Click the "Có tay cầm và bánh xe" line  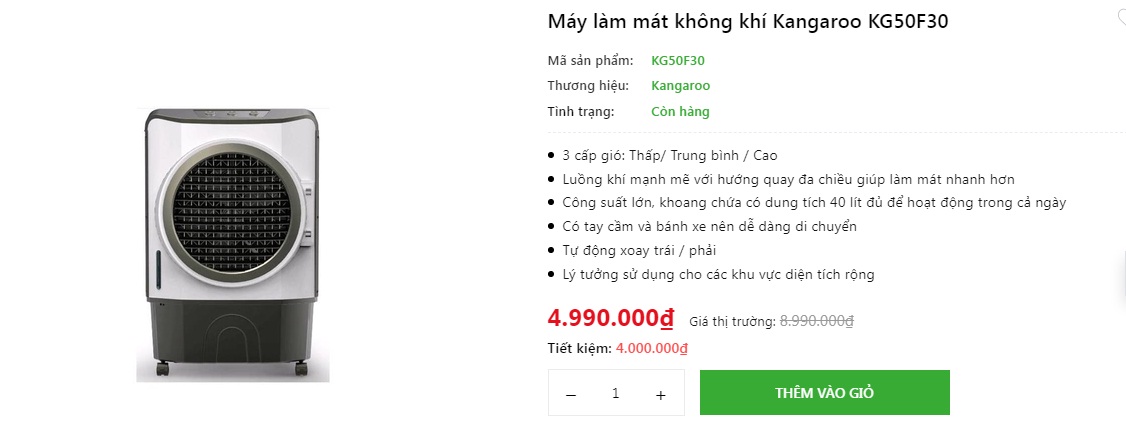(x=709, y=227)
